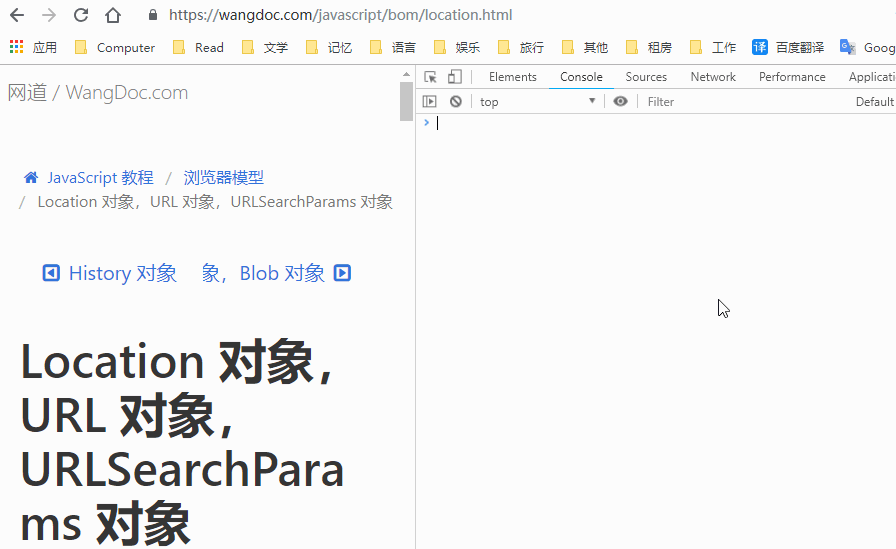
Task: Switch to the Elements tab
Action: [513, 77]
